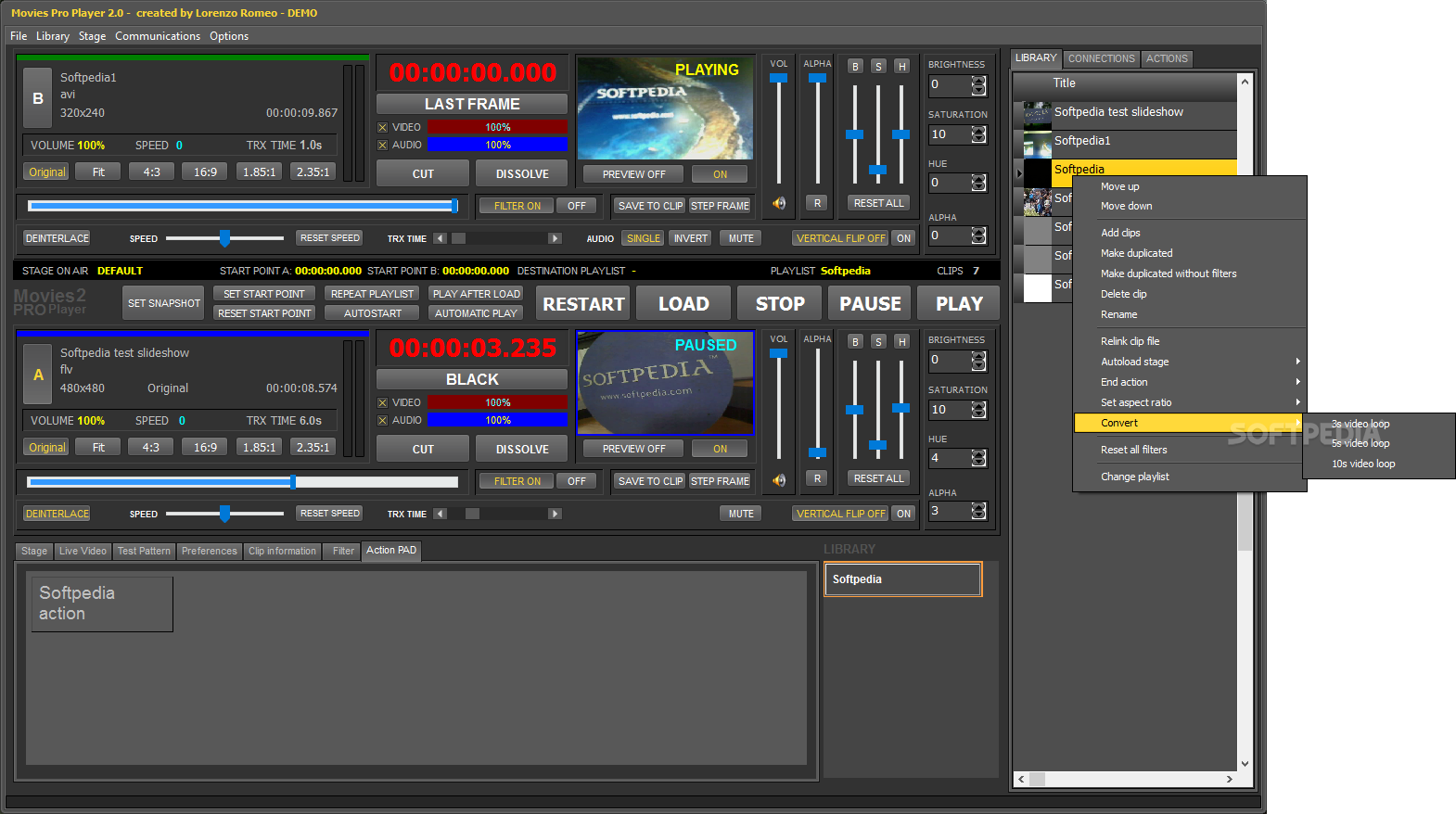
Task: Click the H hue button in player B
Action: click(901, 66)
